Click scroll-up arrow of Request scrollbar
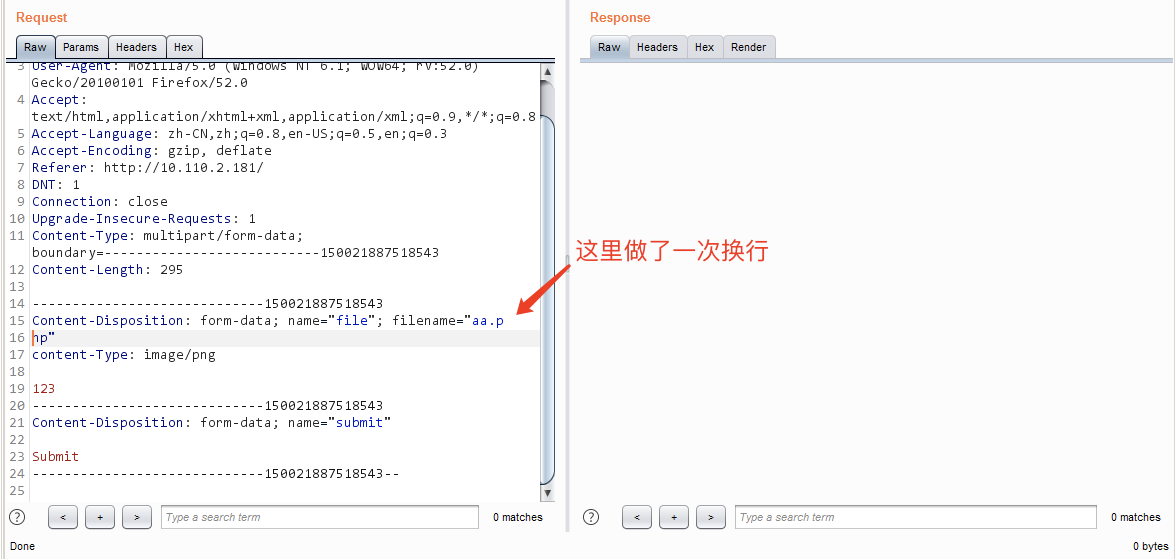 click(547, 72)
